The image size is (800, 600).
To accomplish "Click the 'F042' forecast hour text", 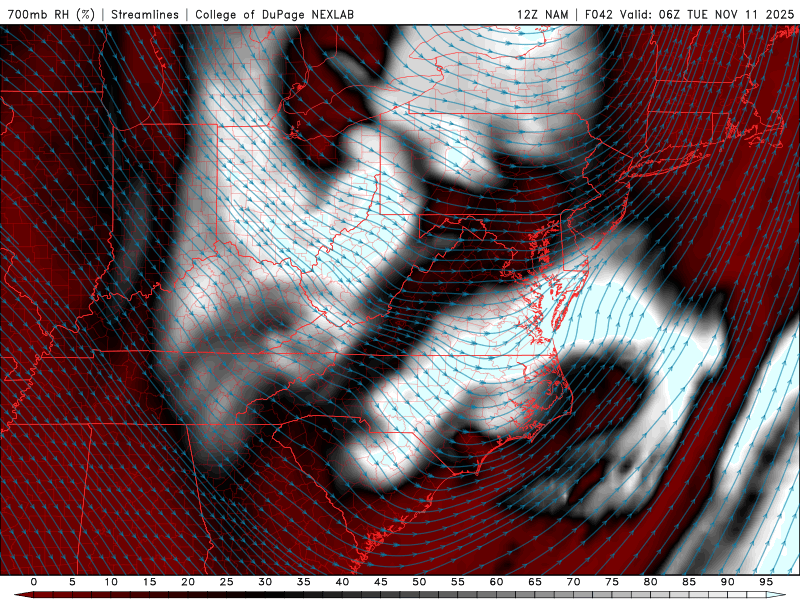I will pos(598,14).
